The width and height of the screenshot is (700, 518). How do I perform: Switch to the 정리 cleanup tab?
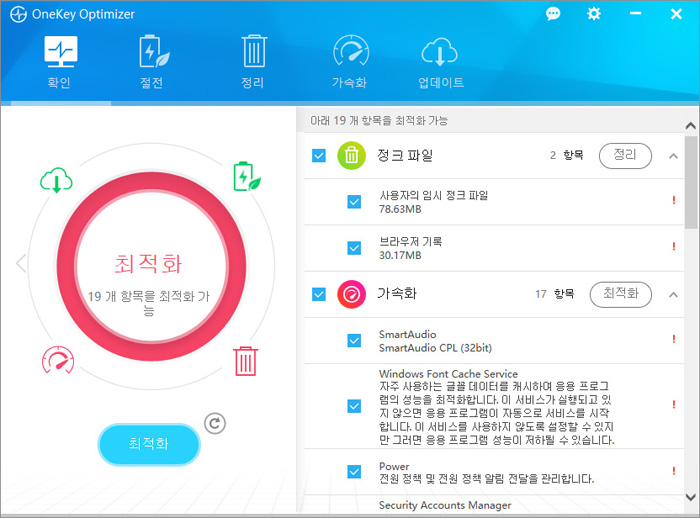pos(254,62)
